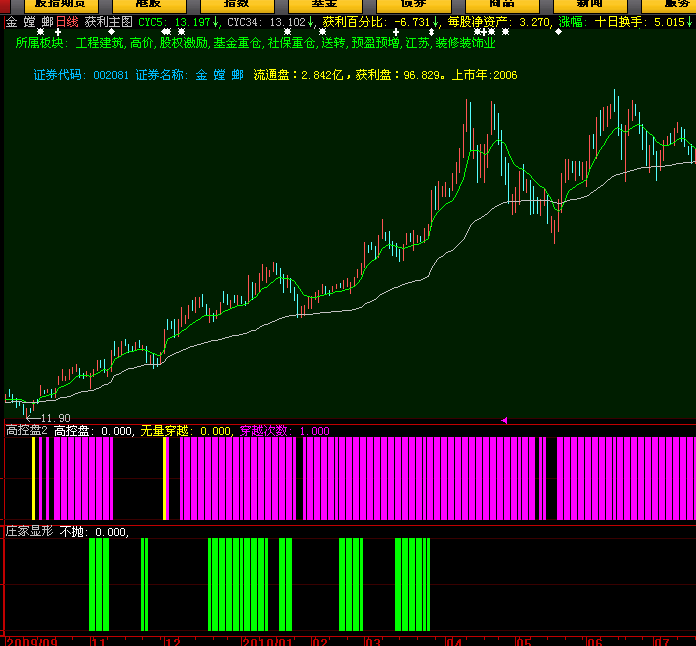
Task: Click the CYC5: 13.197 value
Action: [179, 22]
